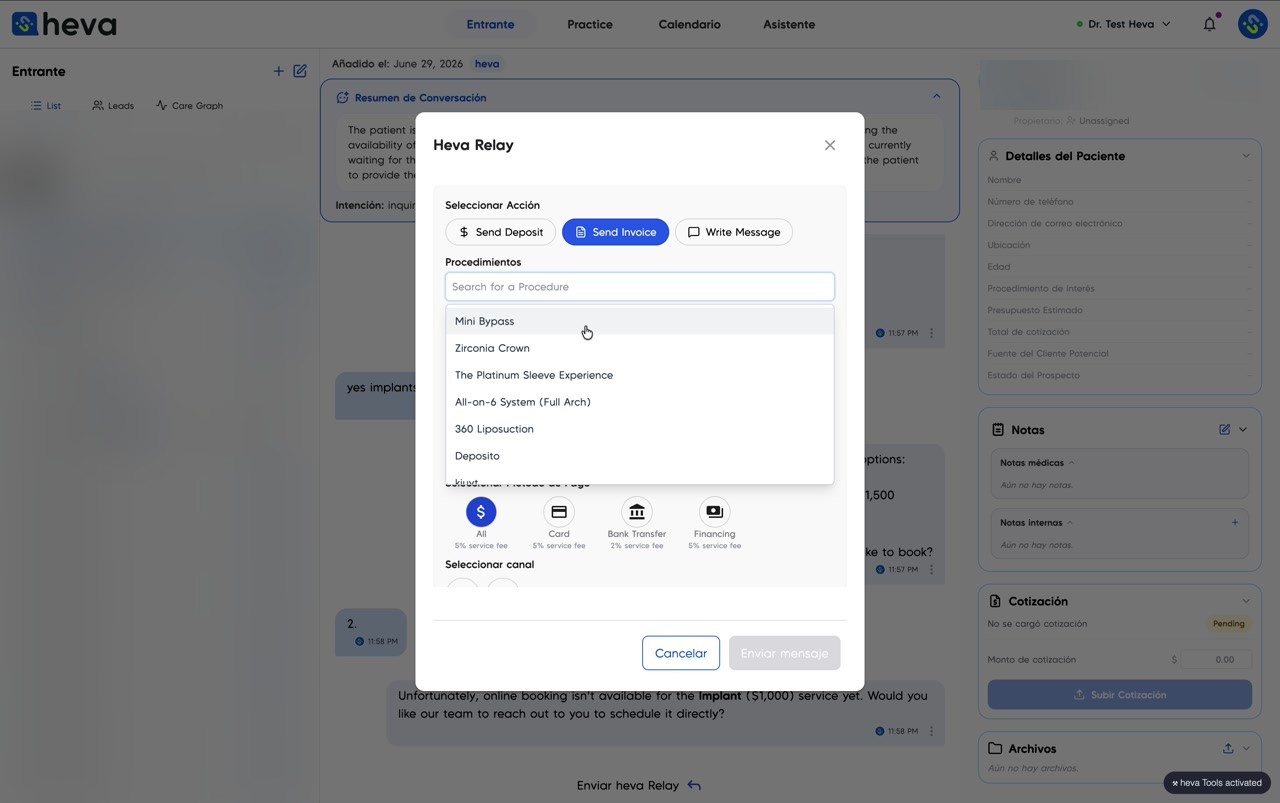Pick Mini Bypass from procedure list
Viewport: 1280px width, 803px height.
click(x=640, y=321)
